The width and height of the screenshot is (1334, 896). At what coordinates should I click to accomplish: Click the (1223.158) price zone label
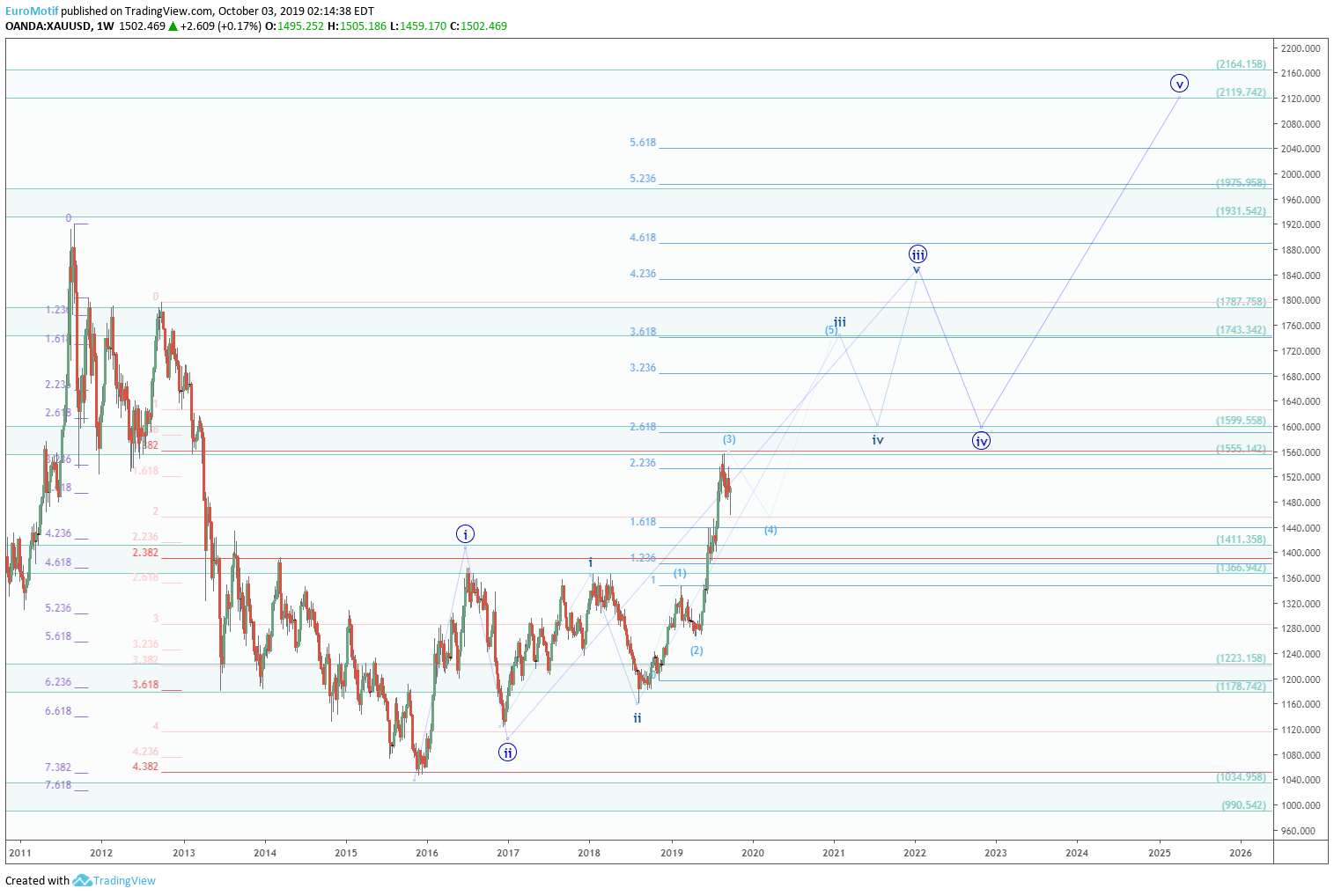point(1241,658)
